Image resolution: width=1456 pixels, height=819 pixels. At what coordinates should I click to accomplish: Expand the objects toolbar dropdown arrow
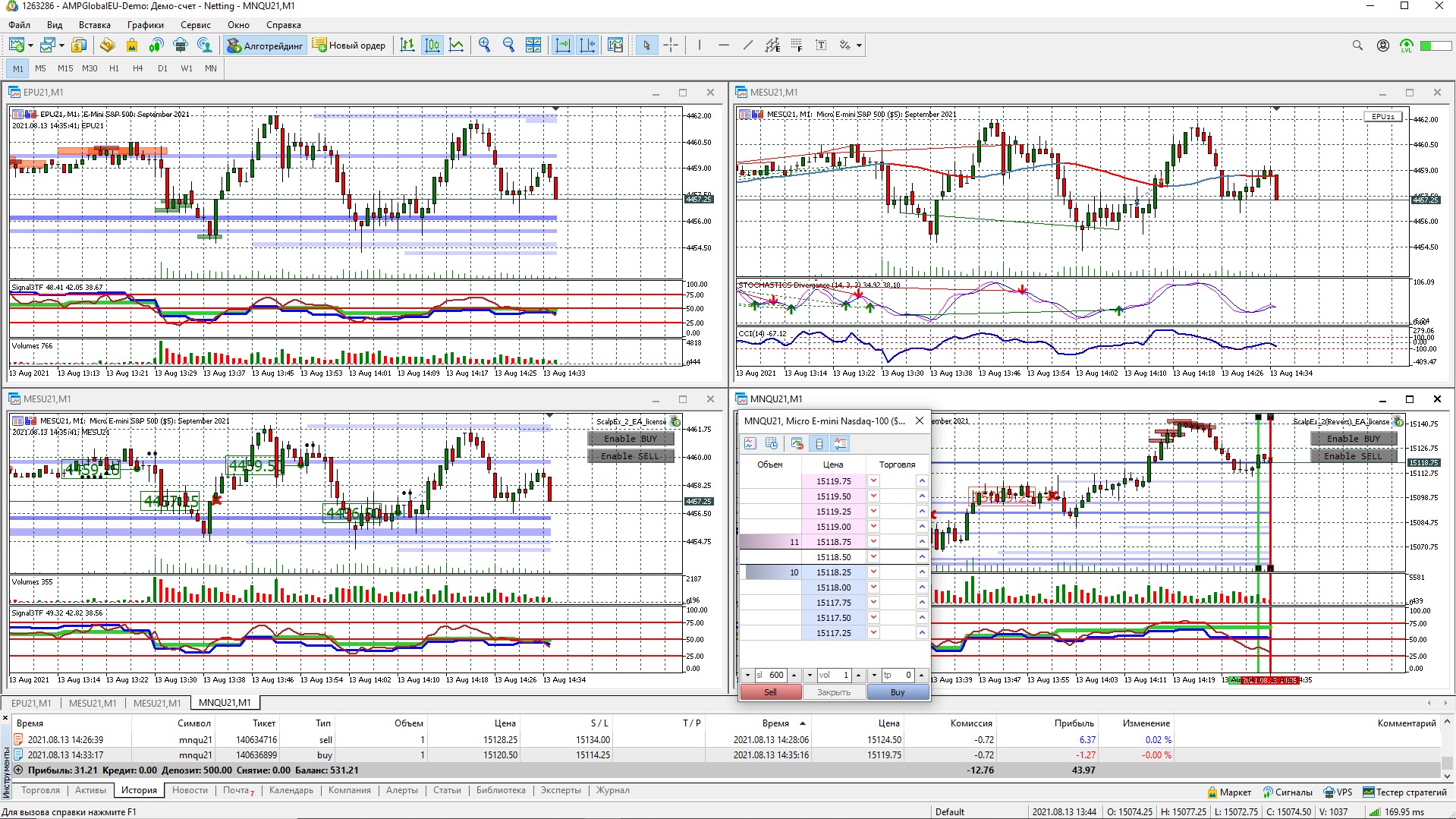click(x=859, y=46)
